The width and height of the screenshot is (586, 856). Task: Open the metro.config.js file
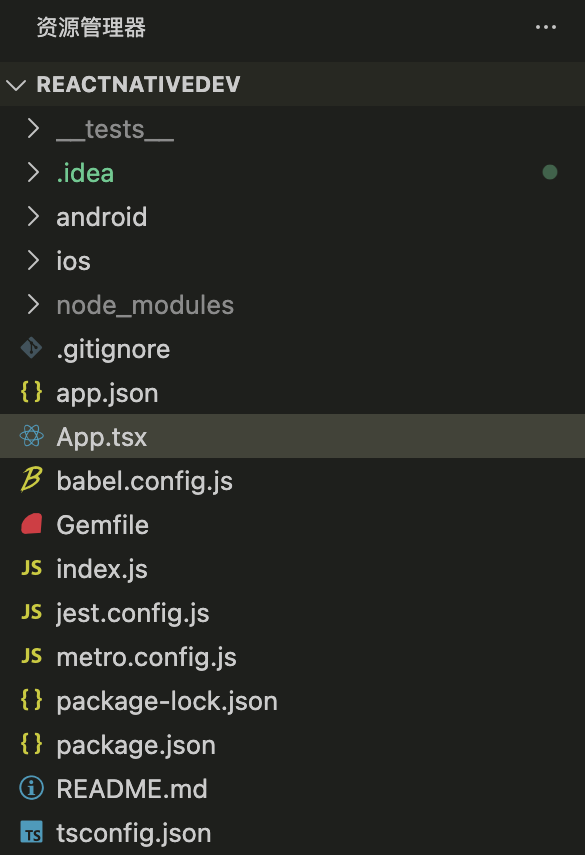pos(292,657)
